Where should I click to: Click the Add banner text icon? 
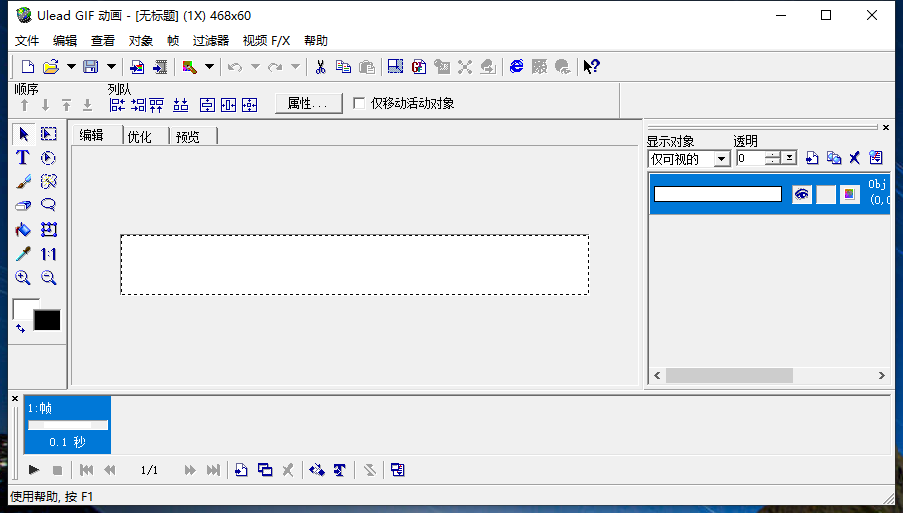(x=340, y=470)
